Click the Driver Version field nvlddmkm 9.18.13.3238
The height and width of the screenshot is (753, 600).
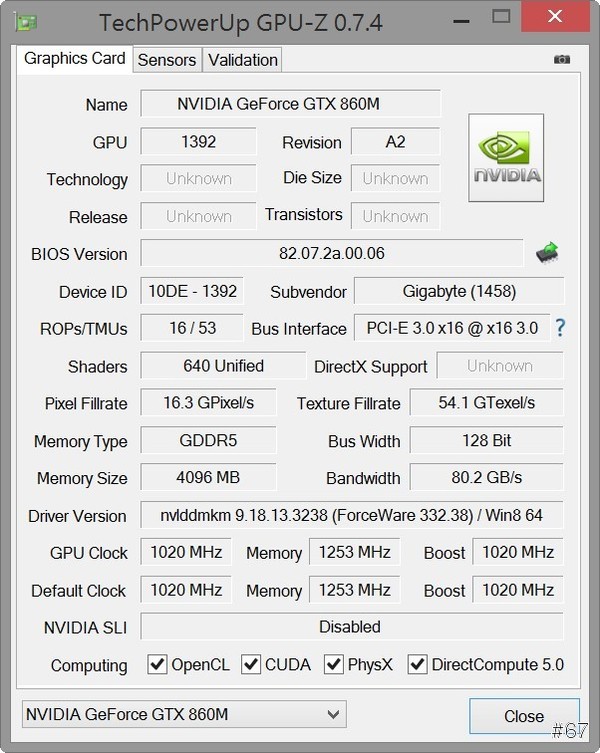pos(352,515)
